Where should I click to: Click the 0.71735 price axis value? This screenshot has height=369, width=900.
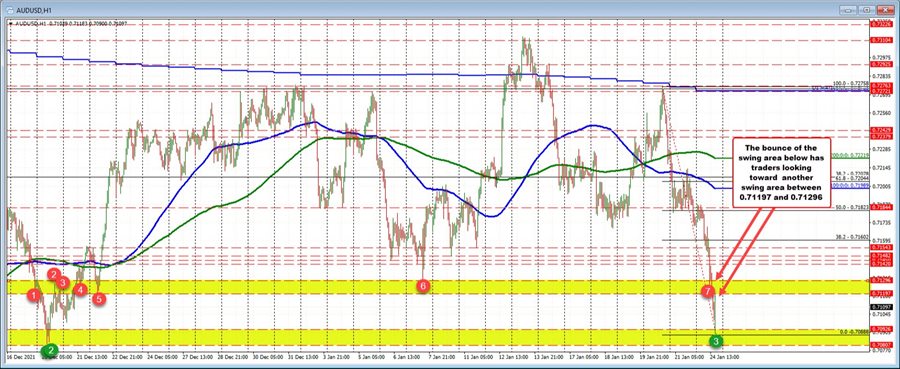pyautogui.click(x=882, y=223)
